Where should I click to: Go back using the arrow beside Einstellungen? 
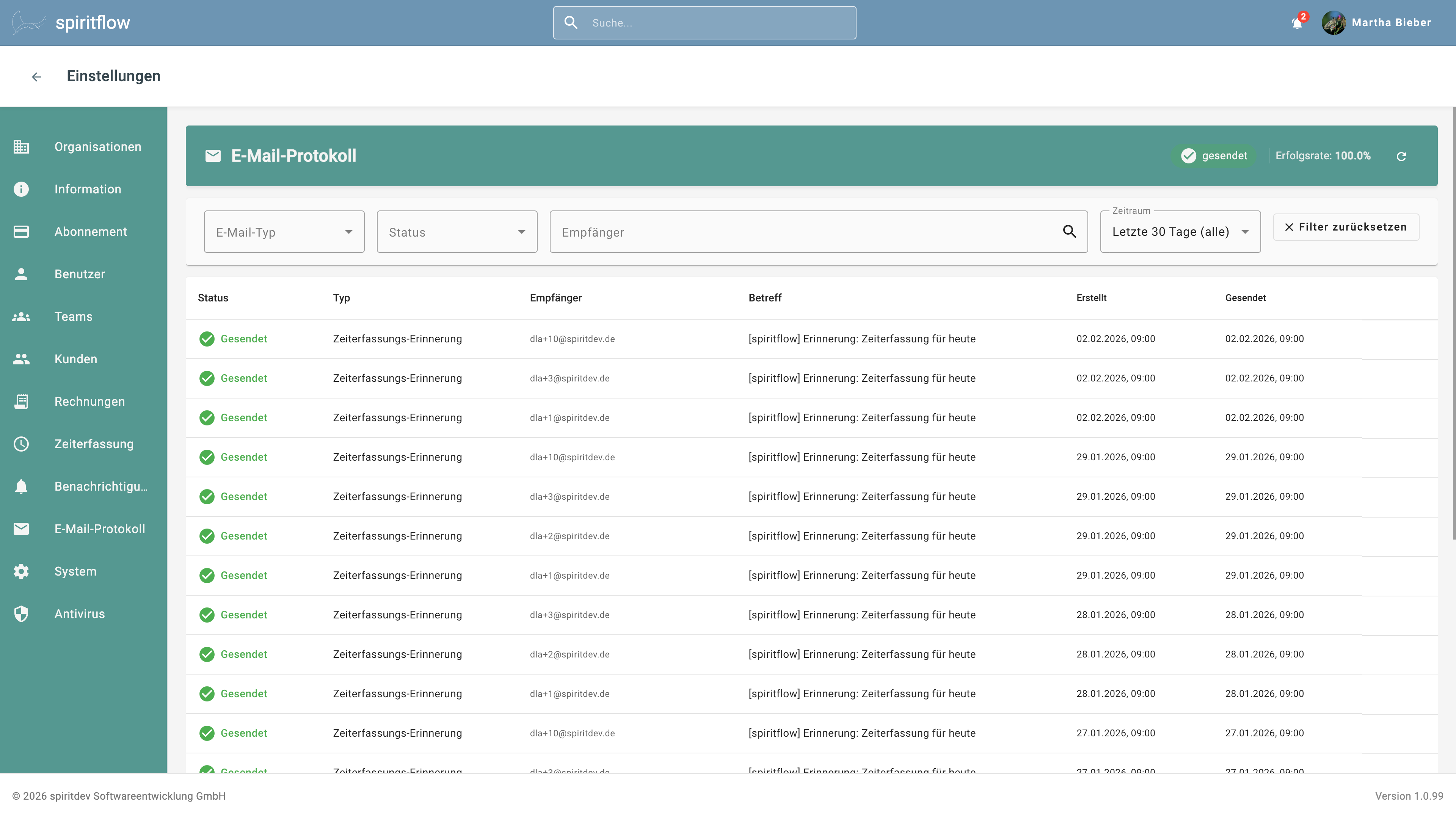pos(37,76)
